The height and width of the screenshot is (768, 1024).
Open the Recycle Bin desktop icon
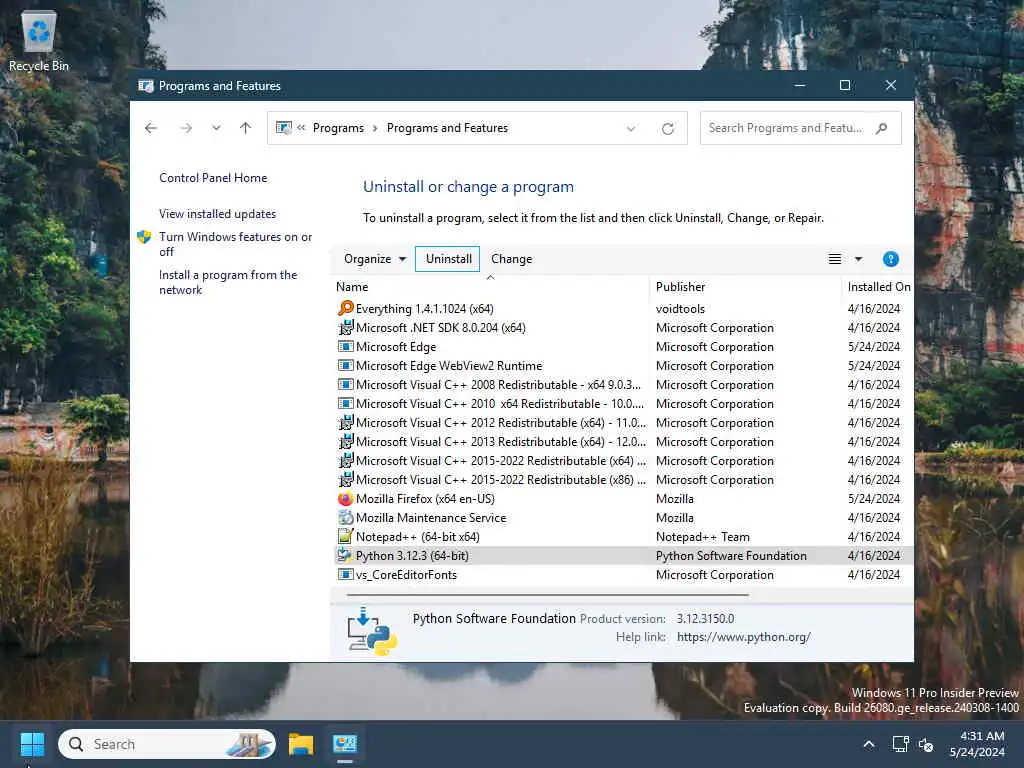(39, 40)
